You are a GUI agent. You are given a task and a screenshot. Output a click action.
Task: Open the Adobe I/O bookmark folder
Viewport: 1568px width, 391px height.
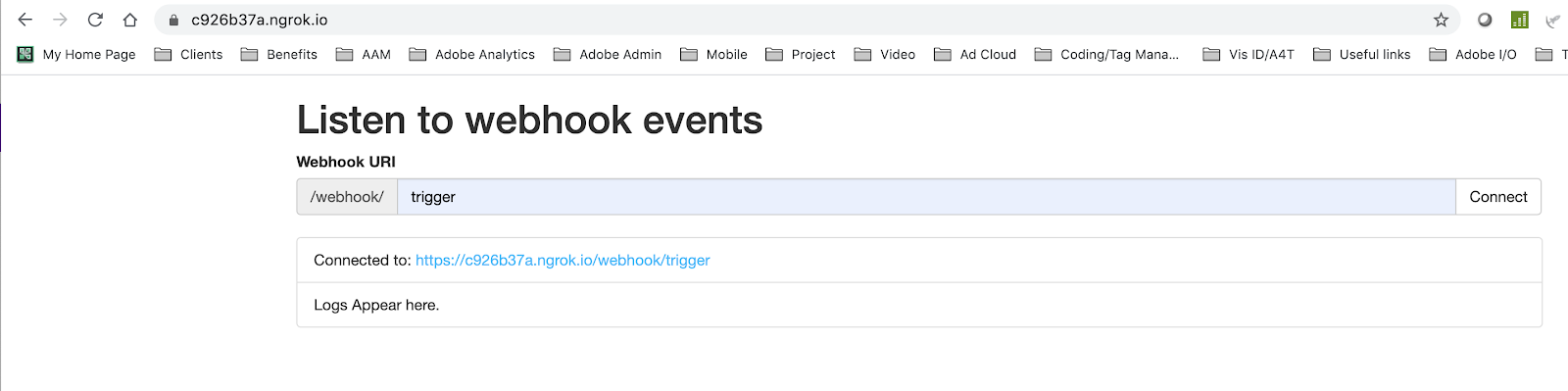click(1473, 55)
